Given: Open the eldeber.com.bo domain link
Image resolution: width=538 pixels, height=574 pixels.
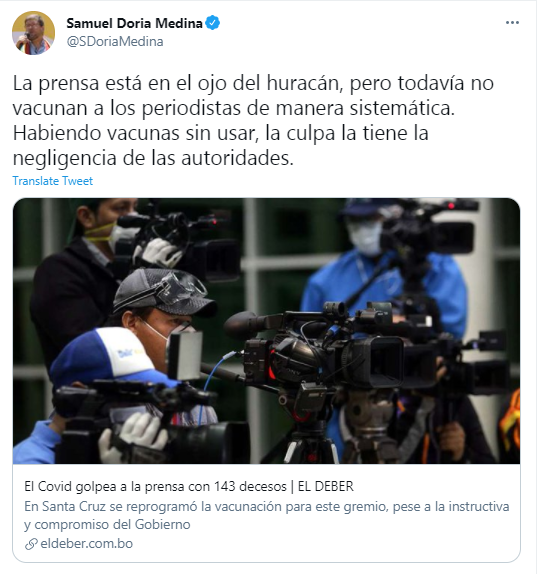Looking at the screenshot, I should (x=87, y=544).
